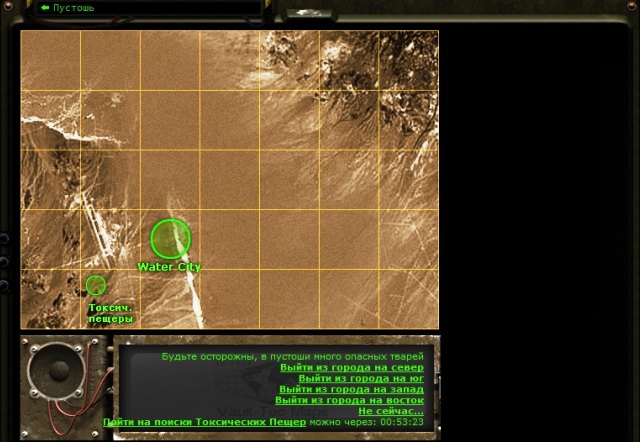This screenshot has width=640, height=442.
Task: Select the Токсич. пещеры small circle marker
Action: tap(96, 285)
